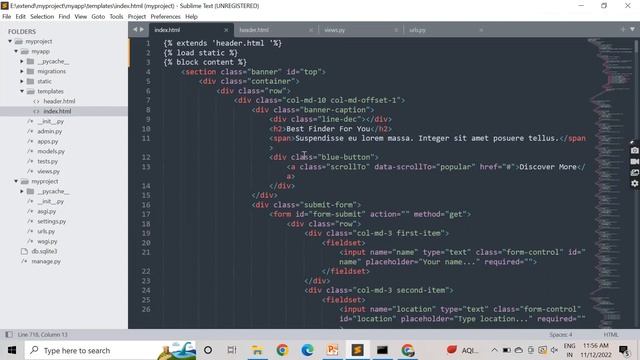Toggle the sidebar with status bar icon
This screenshot has height=360, width=640.
pos(9,334)
